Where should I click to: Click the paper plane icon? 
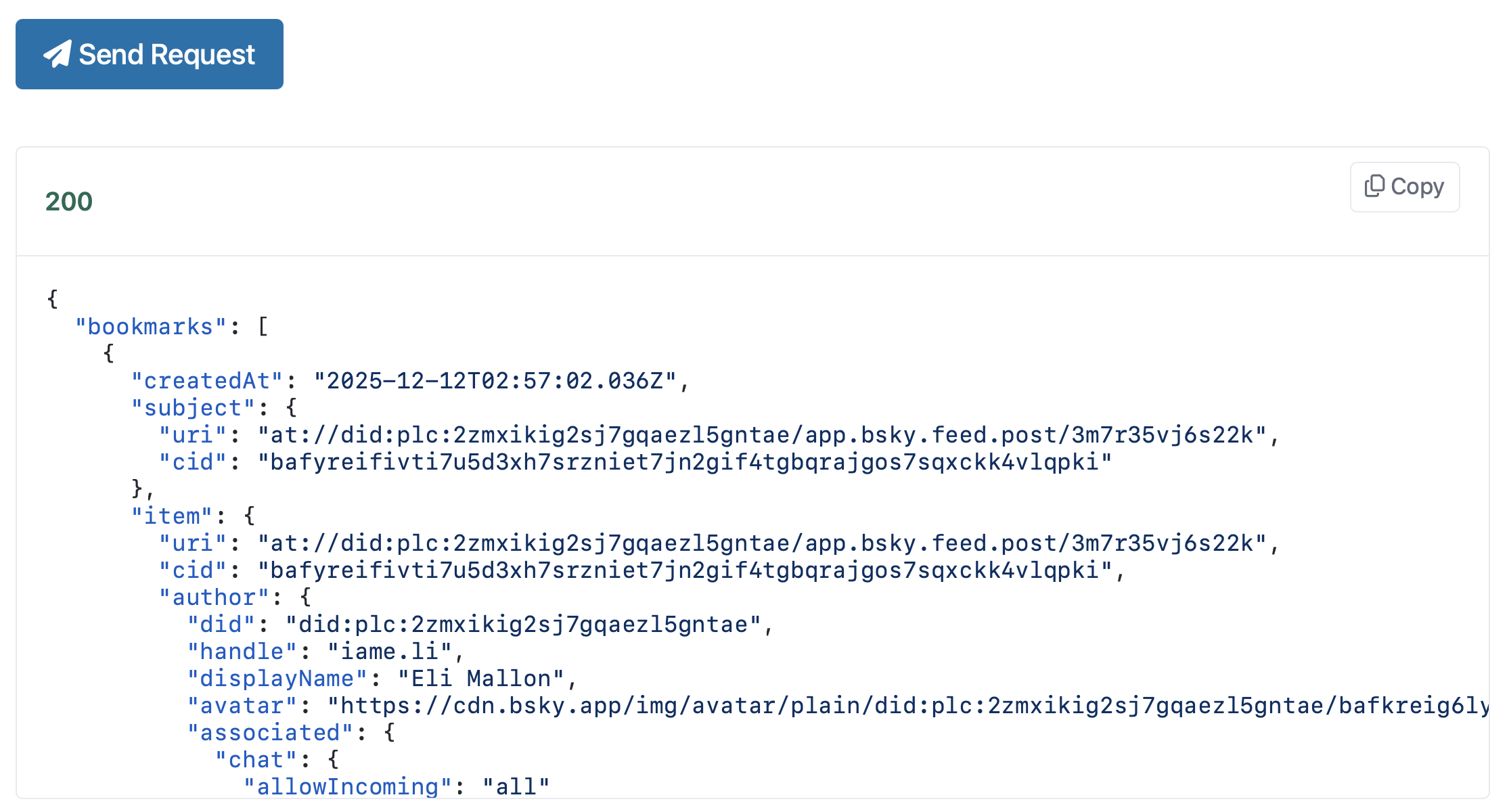(x=58, y=54)
